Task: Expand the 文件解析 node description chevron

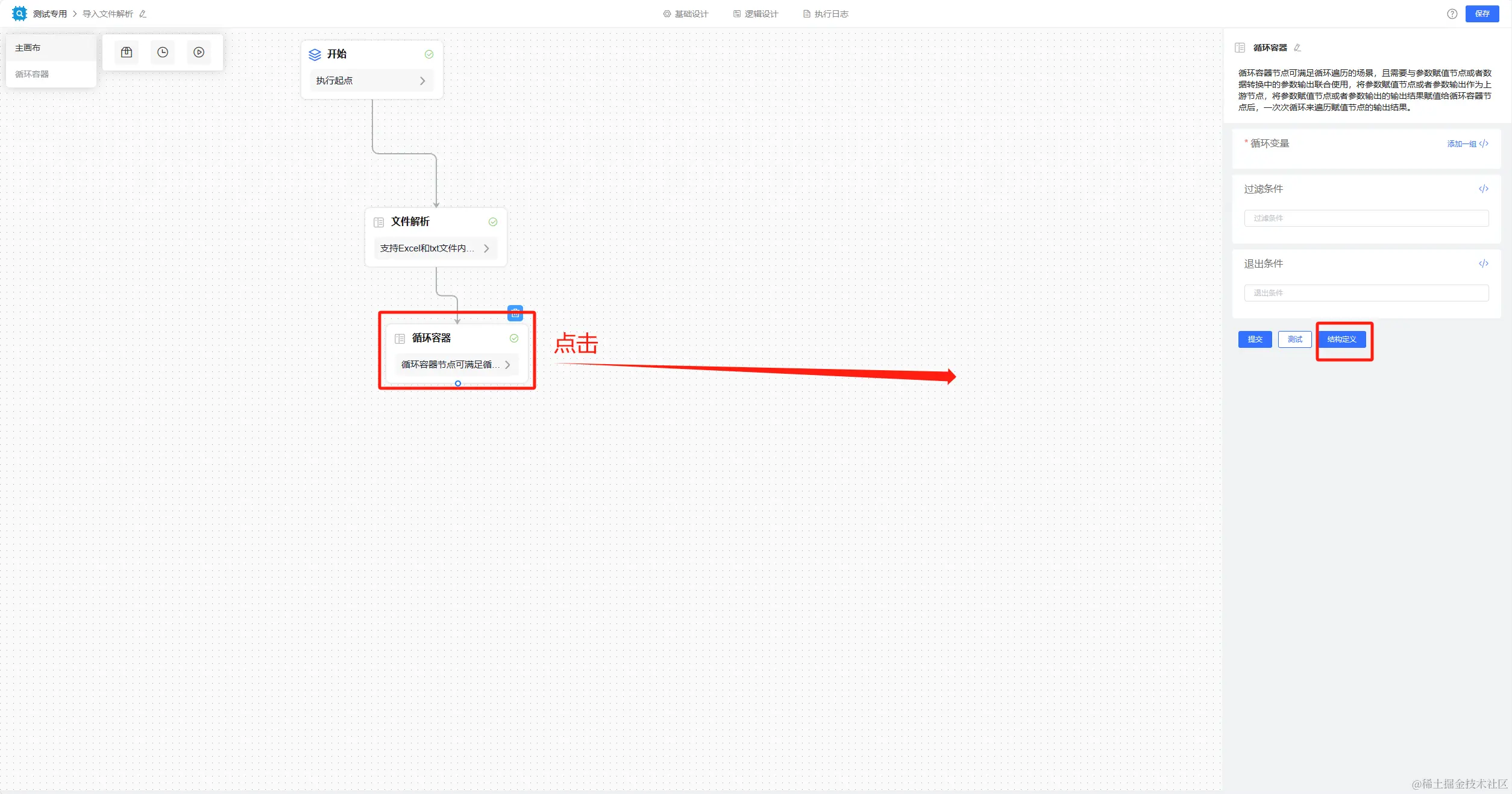Action: (x=486, y=248)
